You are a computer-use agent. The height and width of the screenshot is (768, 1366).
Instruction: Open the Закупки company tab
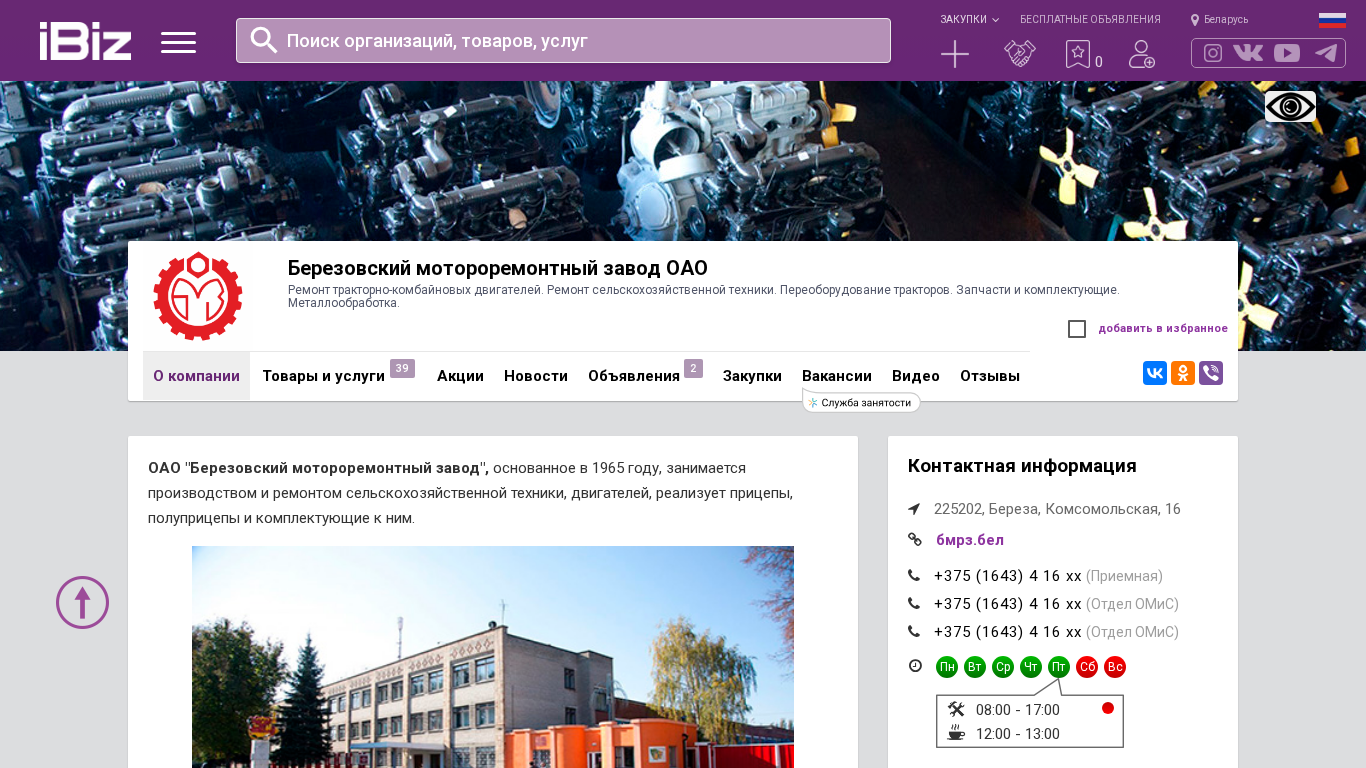(x=752, y=376)
